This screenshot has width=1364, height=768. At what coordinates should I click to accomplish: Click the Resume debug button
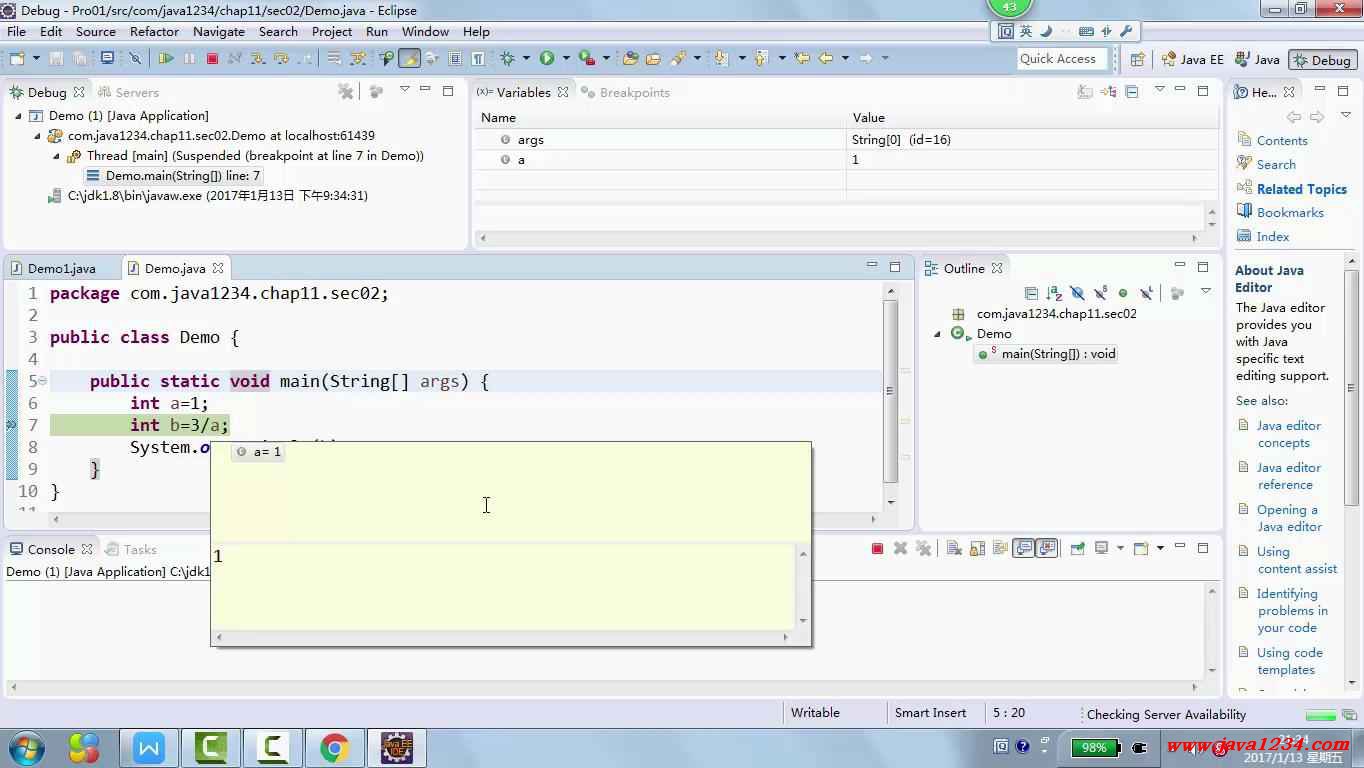[166, 59]
